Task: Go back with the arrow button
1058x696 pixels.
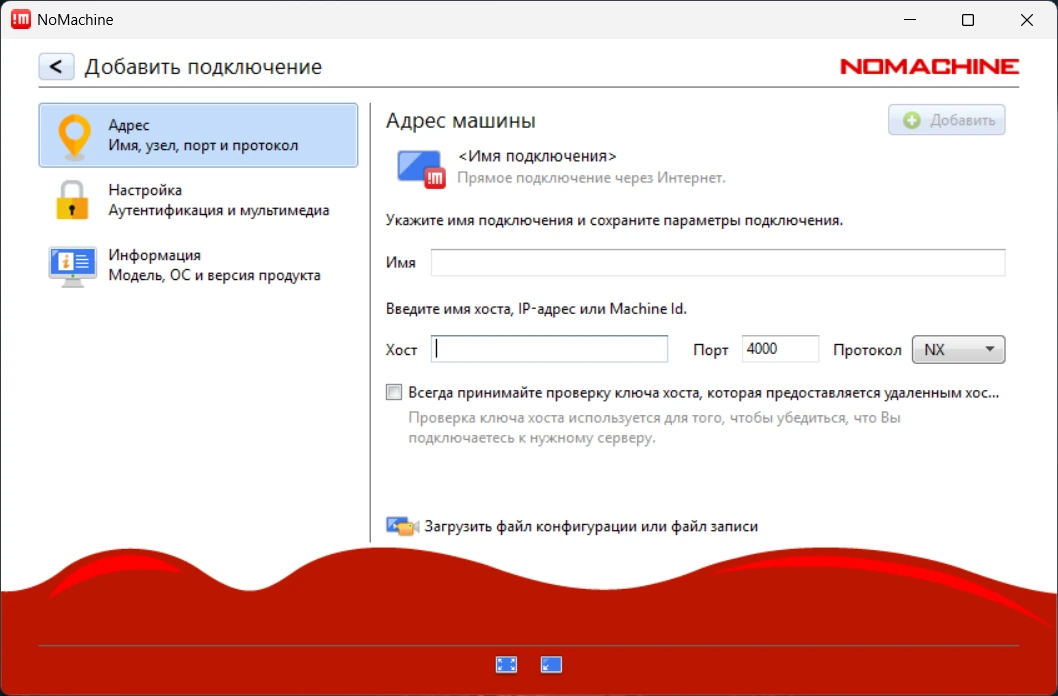Action: (x=56, y=66)
